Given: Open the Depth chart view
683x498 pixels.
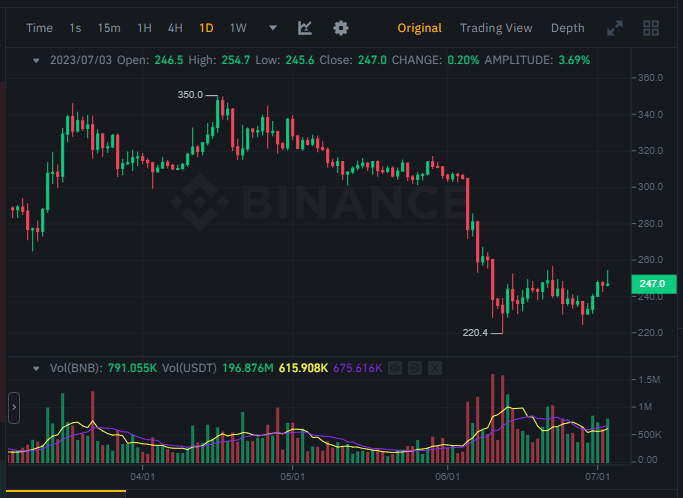Looking at the screenshot, I should (568, 28).
